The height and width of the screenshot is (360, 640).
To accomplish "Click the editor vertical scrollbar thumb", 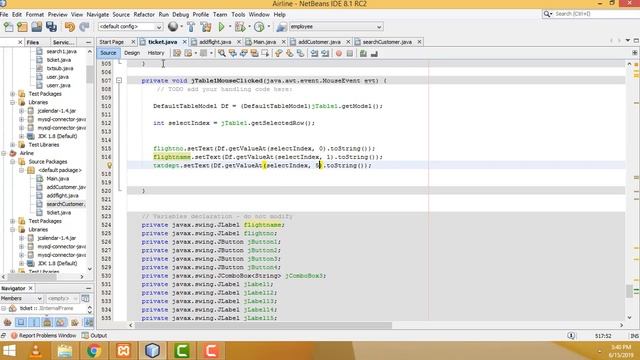I will (629, 291).
